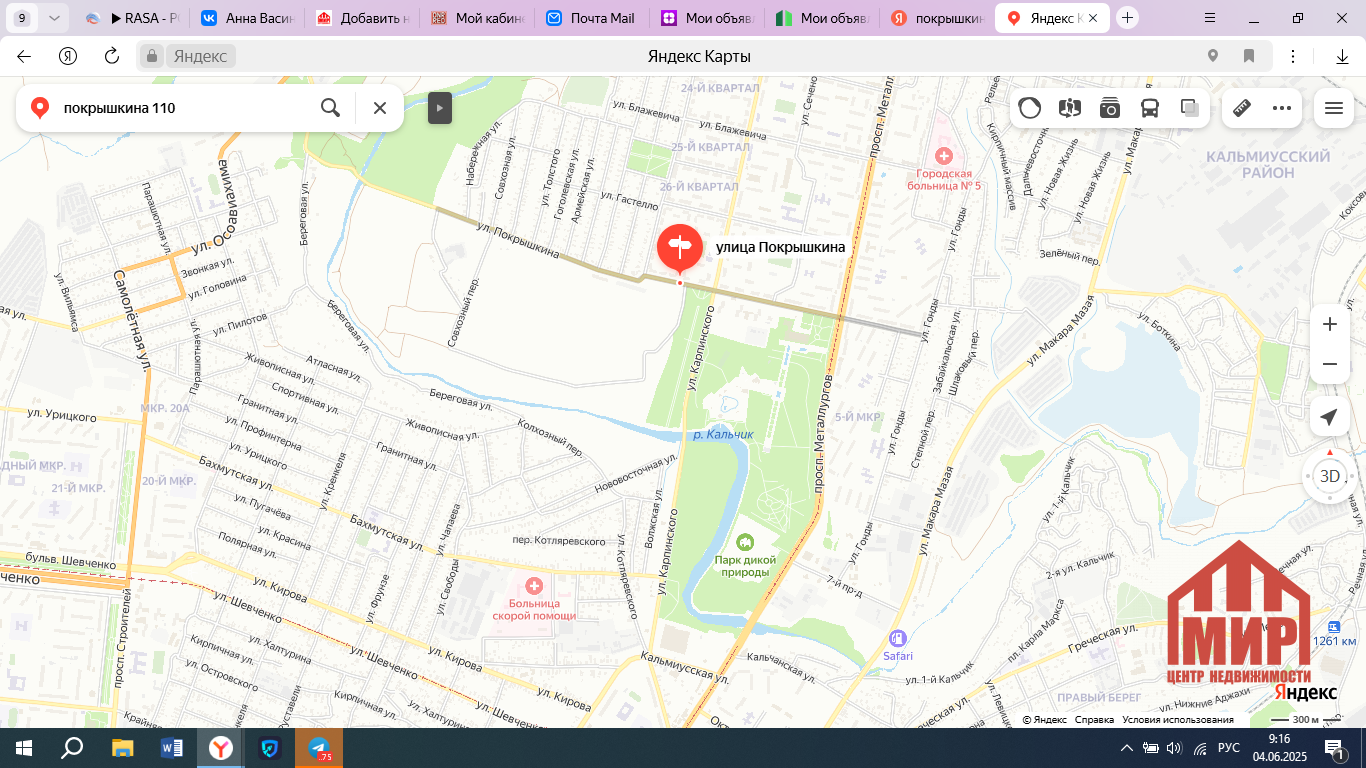1366x768 pixels.
Task: Reload the page
Action: click(112, 56)
